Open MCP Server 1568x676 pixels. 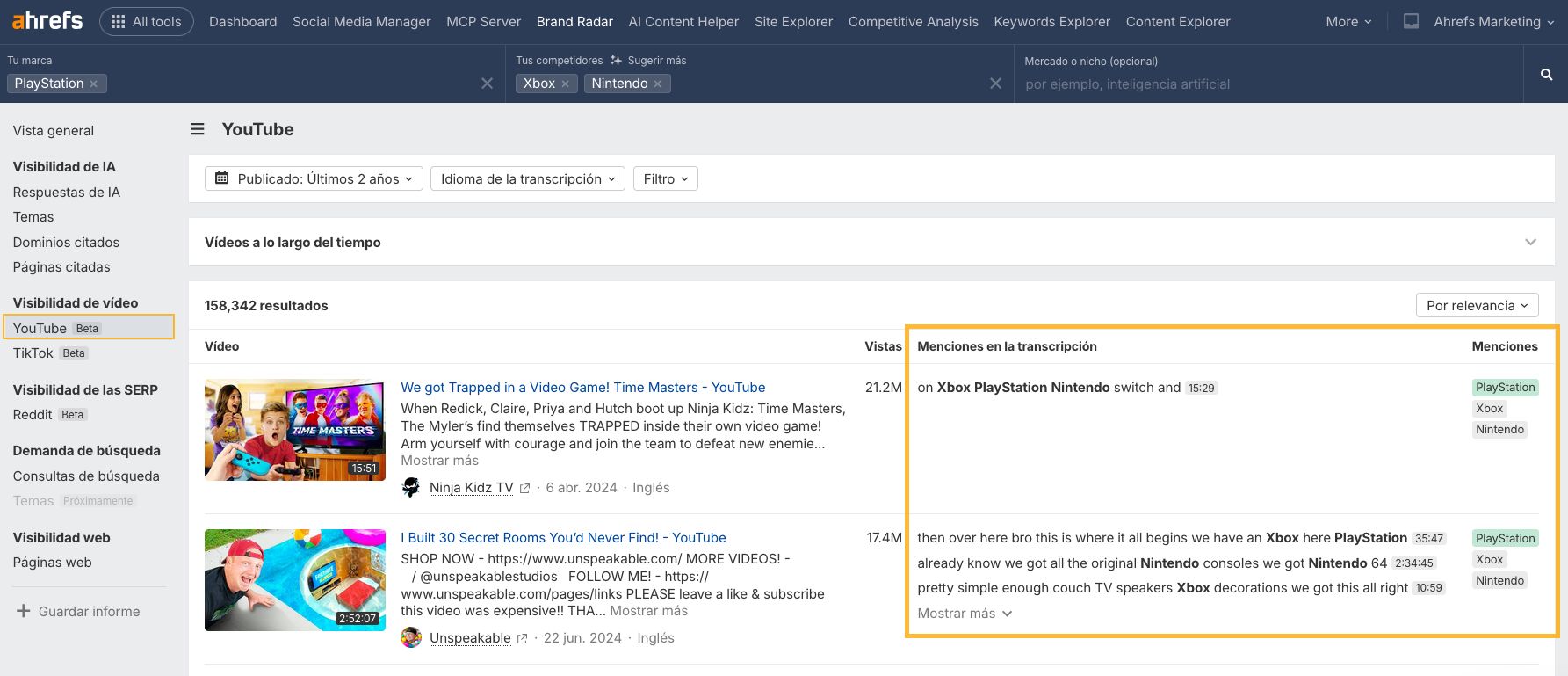tap(484, 21)
